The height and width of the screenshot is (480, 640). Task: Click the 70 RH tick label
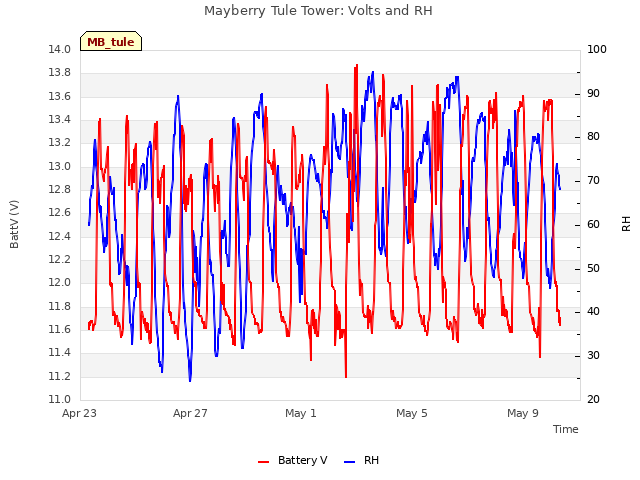pos(593,180)
